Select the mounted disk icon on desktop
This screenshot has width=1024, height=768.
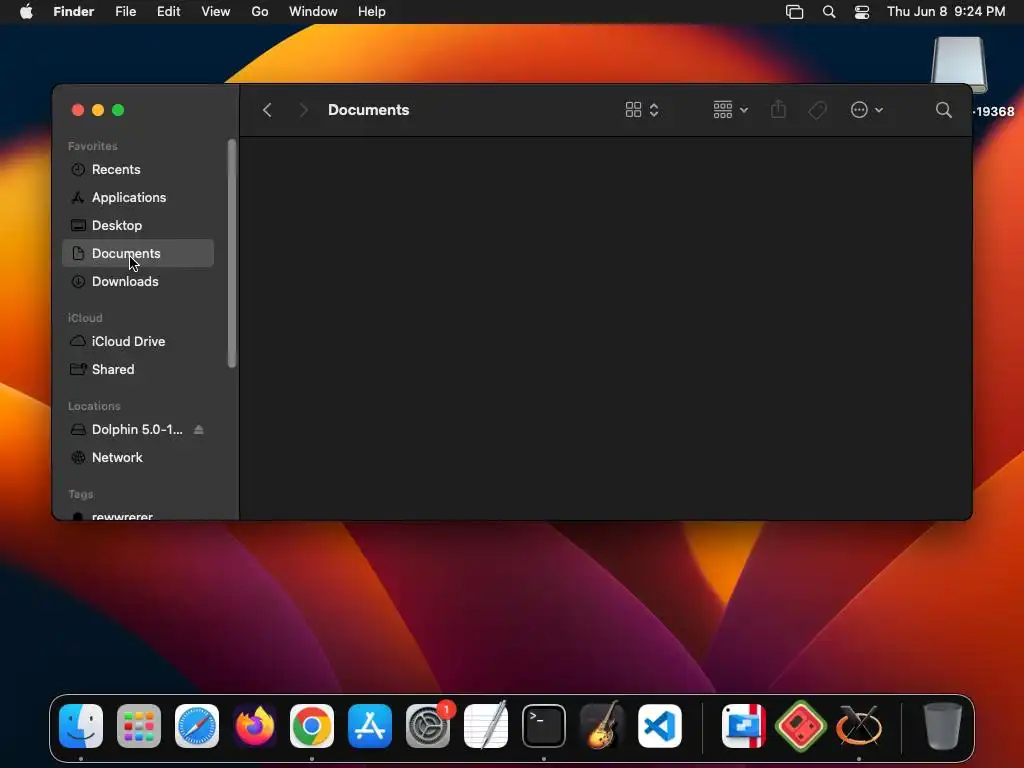click(x=959, y=65)
